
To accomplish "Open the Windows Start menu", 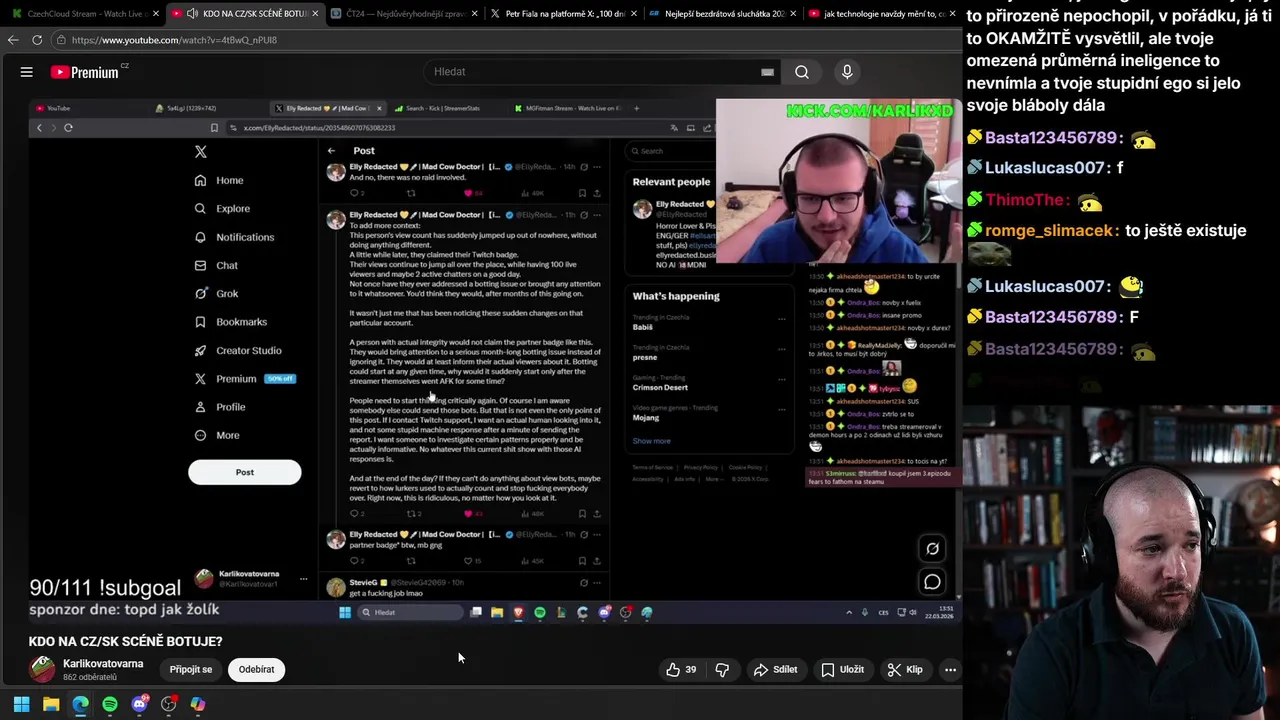I will click(21, 704).
